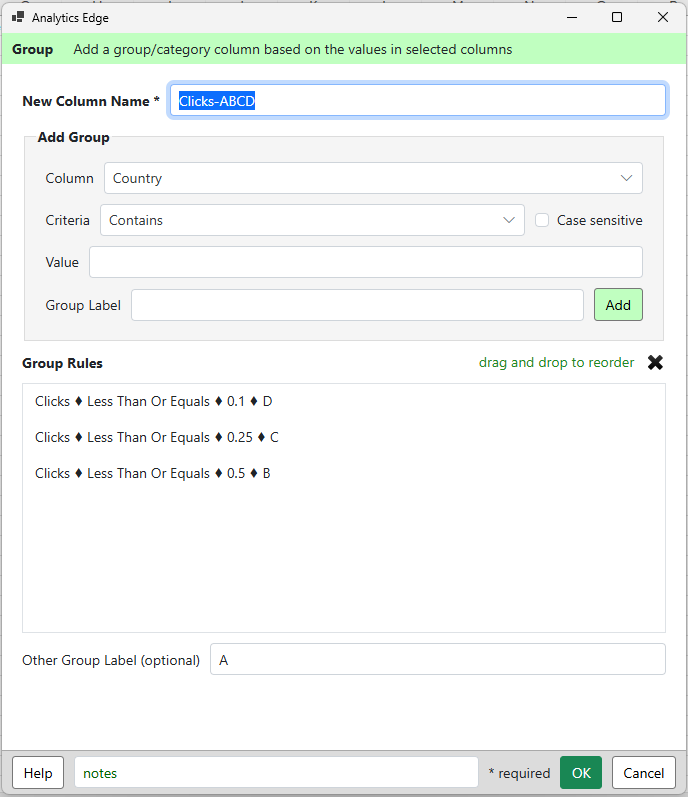The width and height of the screenshot is (688, 797).
Task: Click the Cancel button
Action: click(x=643, y=773)
